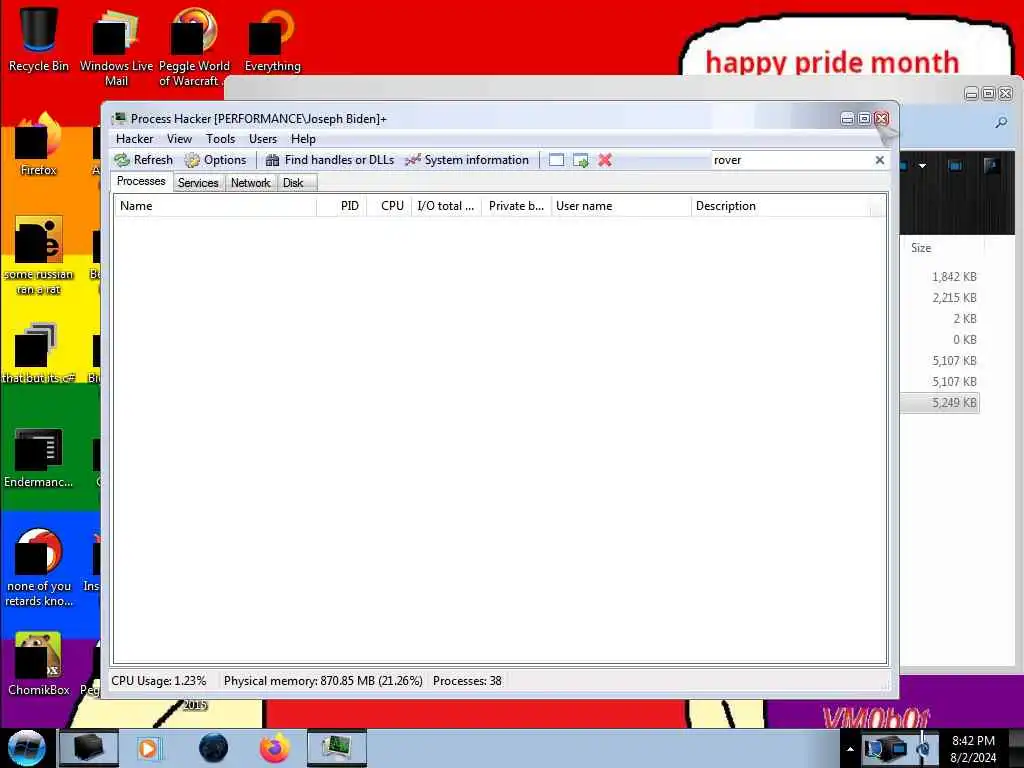Open the black box taskbar app

coord(89,748)
